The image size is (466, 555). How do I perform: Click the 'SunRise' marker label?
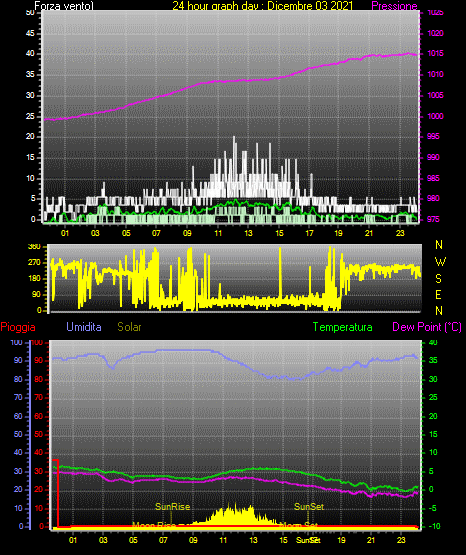173,507
